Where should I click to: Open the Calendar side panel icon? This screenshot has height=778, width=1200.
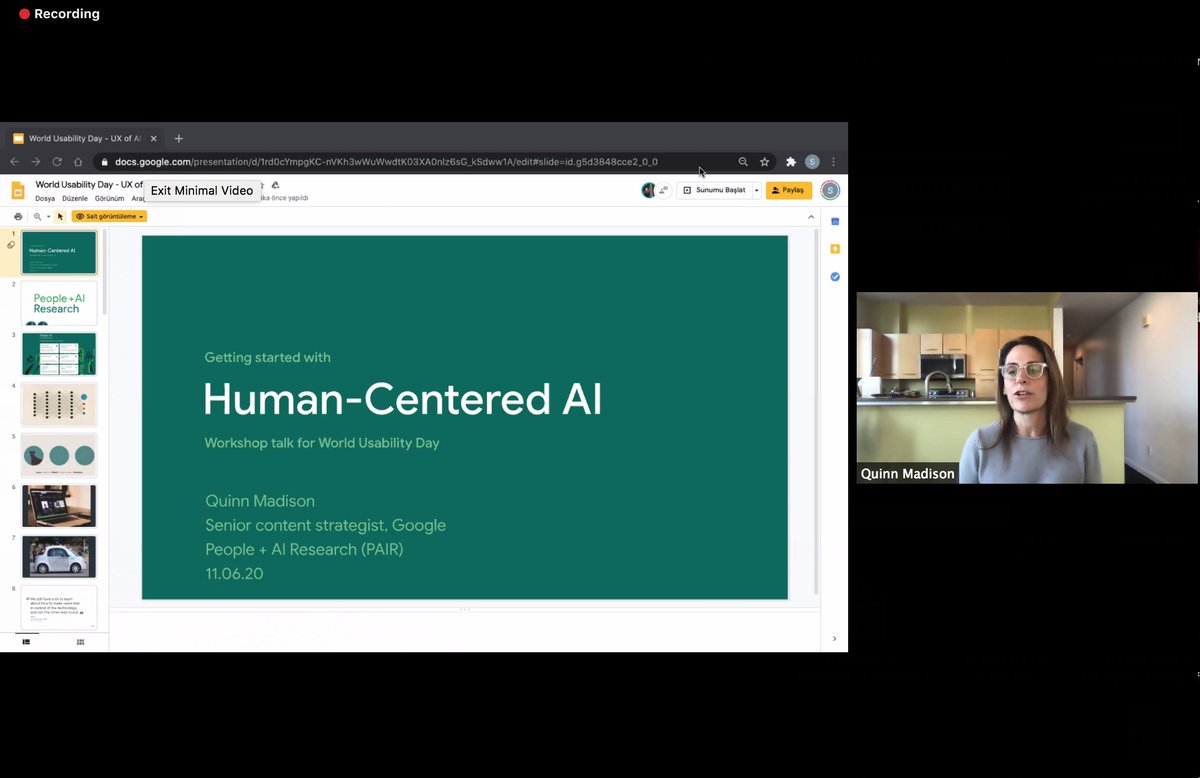835,221
